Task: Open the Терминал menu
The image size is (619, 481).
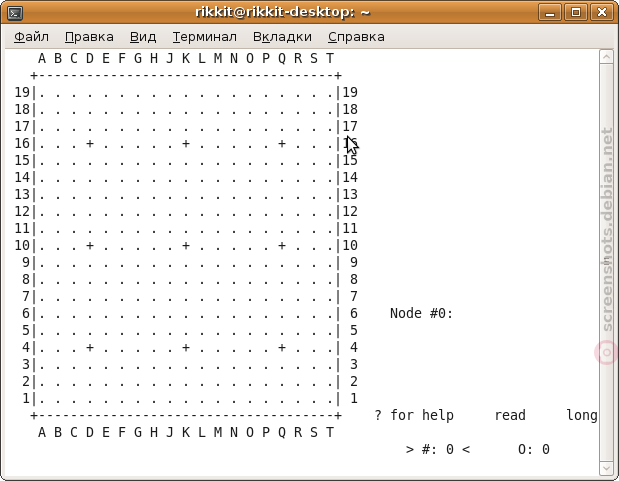Action: click(x=204, y=37)
